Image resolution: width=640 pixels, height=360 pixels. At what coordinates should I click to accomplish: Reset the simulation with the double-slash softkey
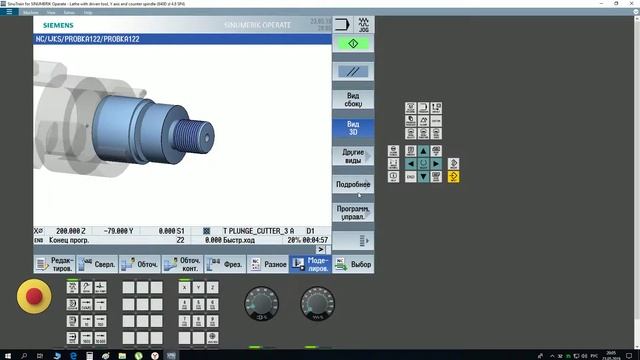click(x=353, y=72)
